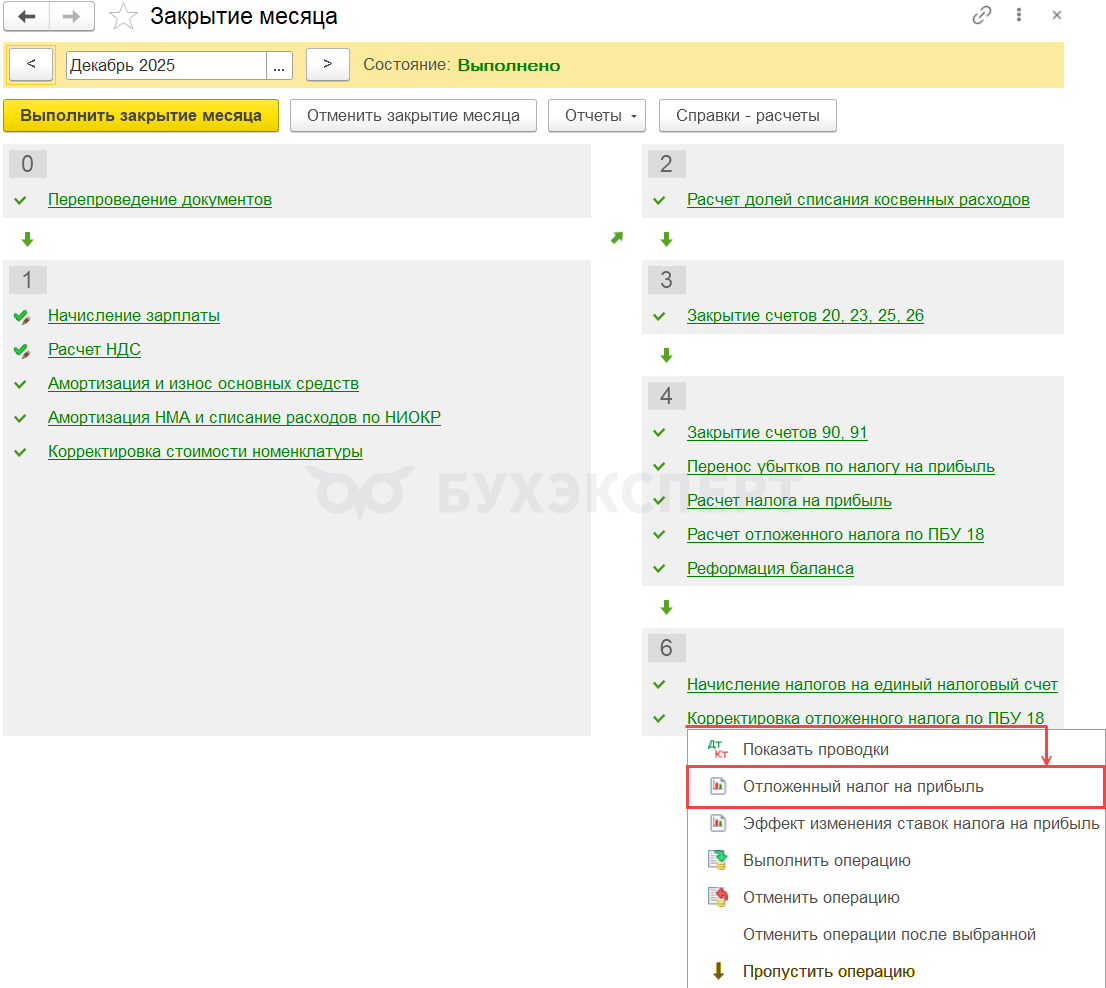
Task: Open the Расчет НДС link
Action: coord(94,349)
